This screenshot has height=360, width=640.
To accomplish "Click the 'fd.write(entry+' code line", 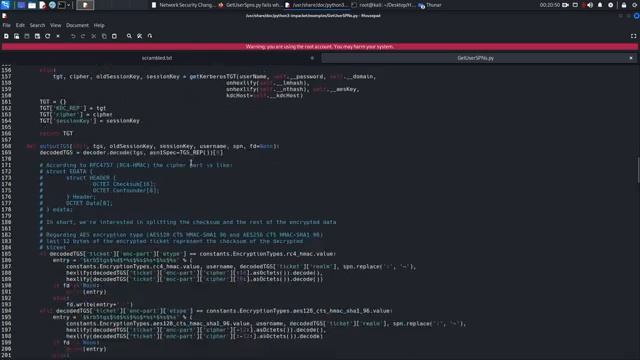I will click(x=100, y=304).
